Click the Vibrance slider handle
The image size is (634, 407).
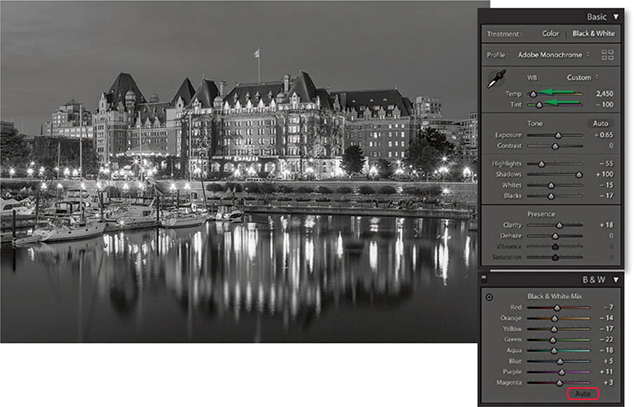coord(555,247)
